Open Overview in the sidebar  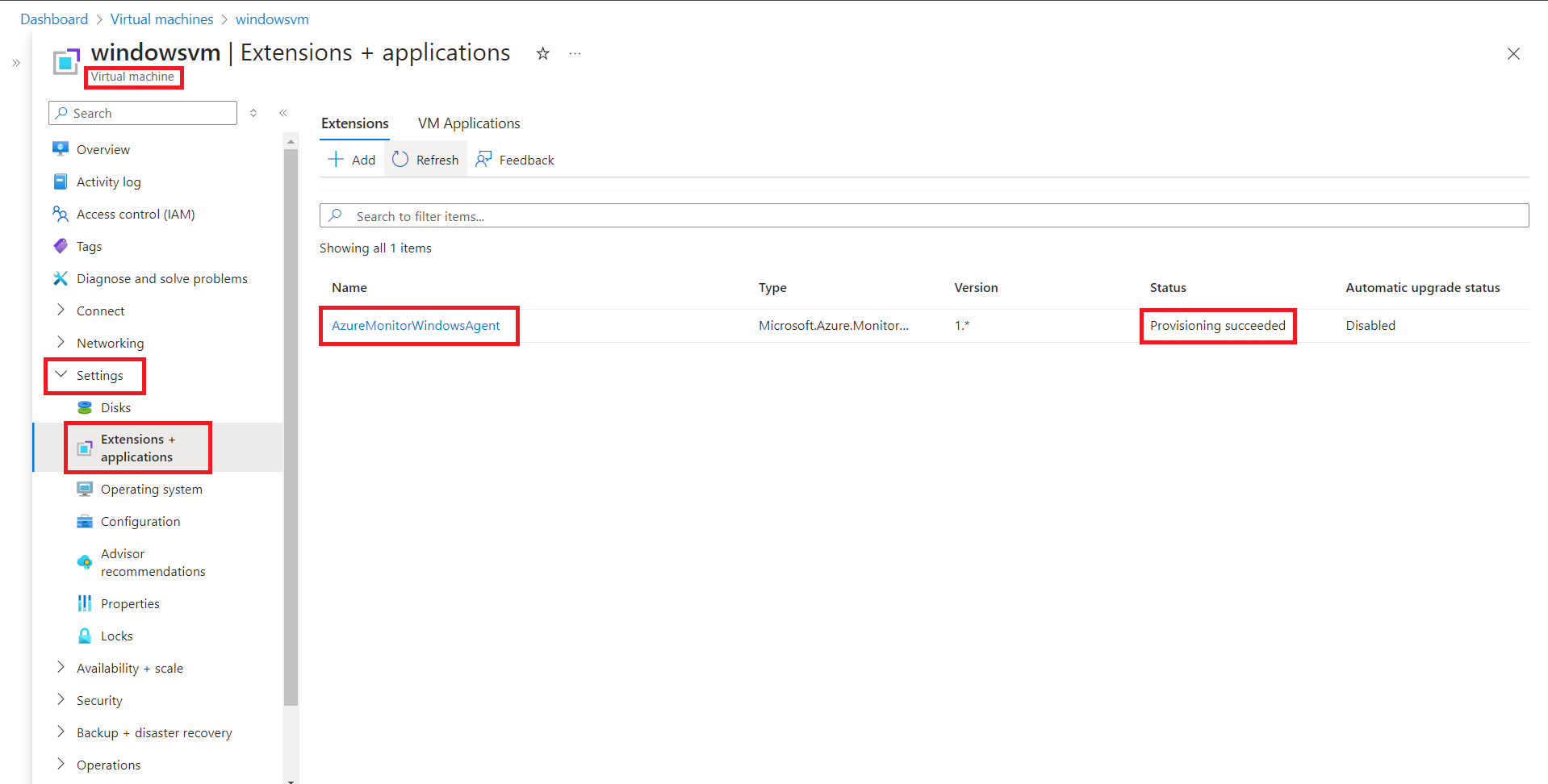pos(103,149)
